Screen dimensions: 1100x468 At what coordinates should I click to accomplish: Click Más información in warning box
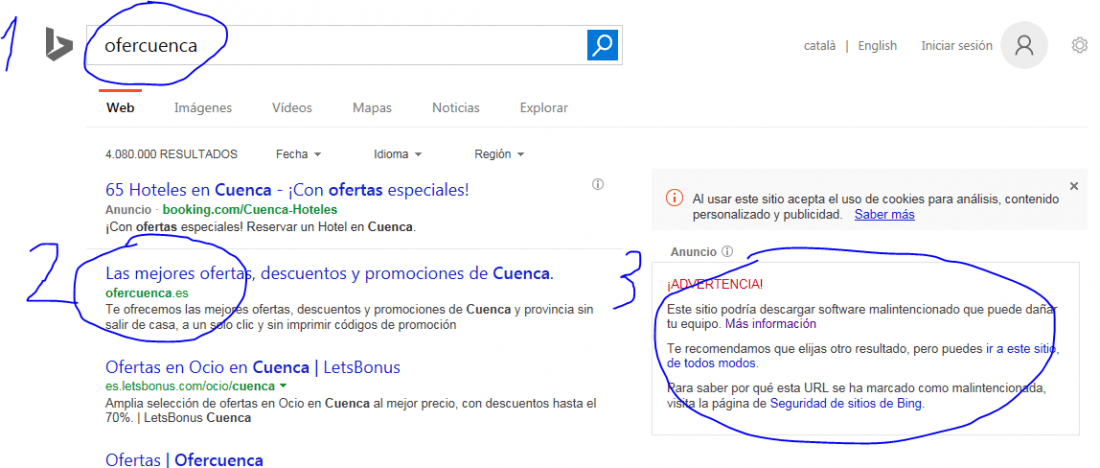click(x=770, y=324)
